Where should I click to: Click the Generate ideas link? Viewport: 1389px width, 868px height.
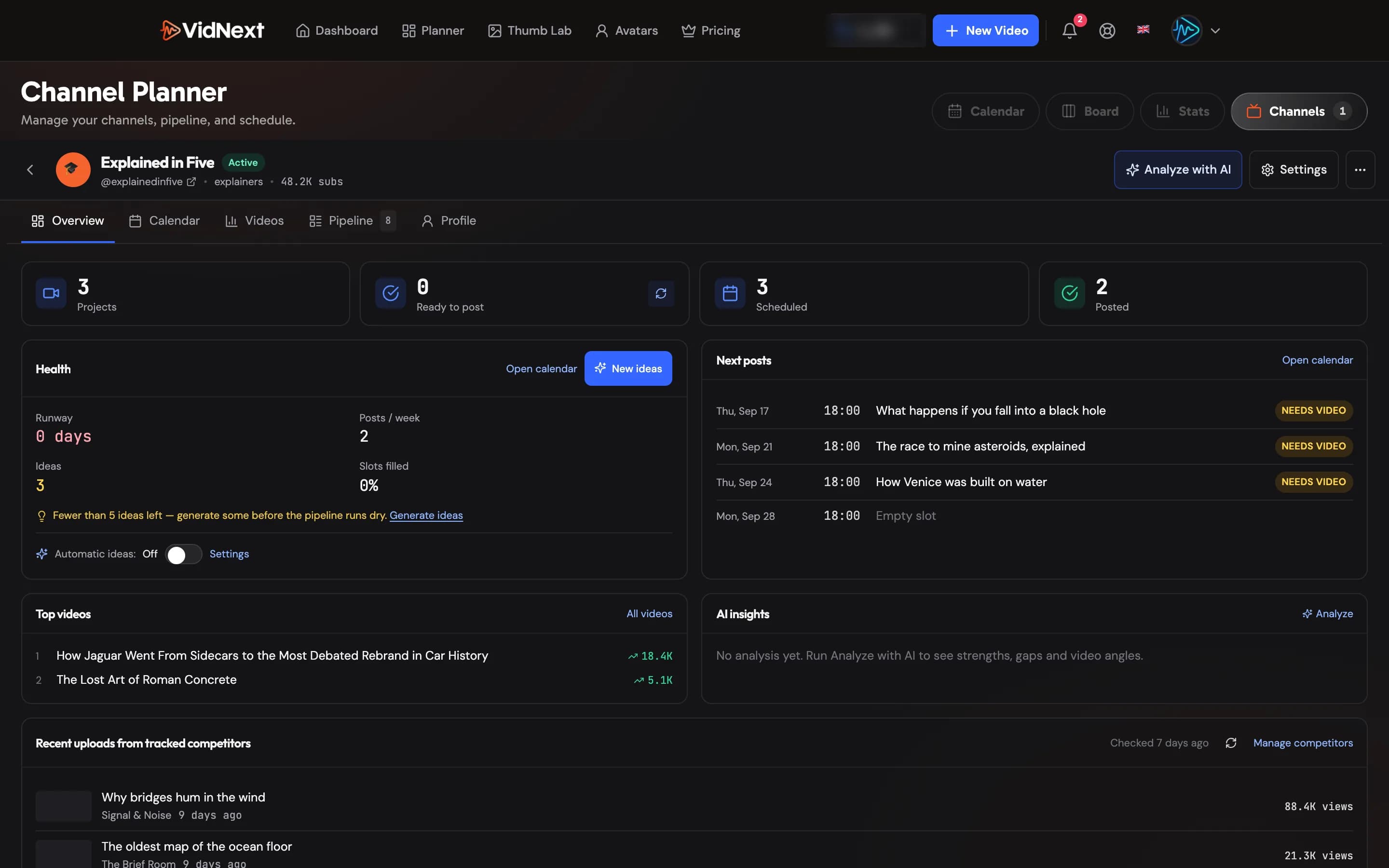[x=426, y=515]
